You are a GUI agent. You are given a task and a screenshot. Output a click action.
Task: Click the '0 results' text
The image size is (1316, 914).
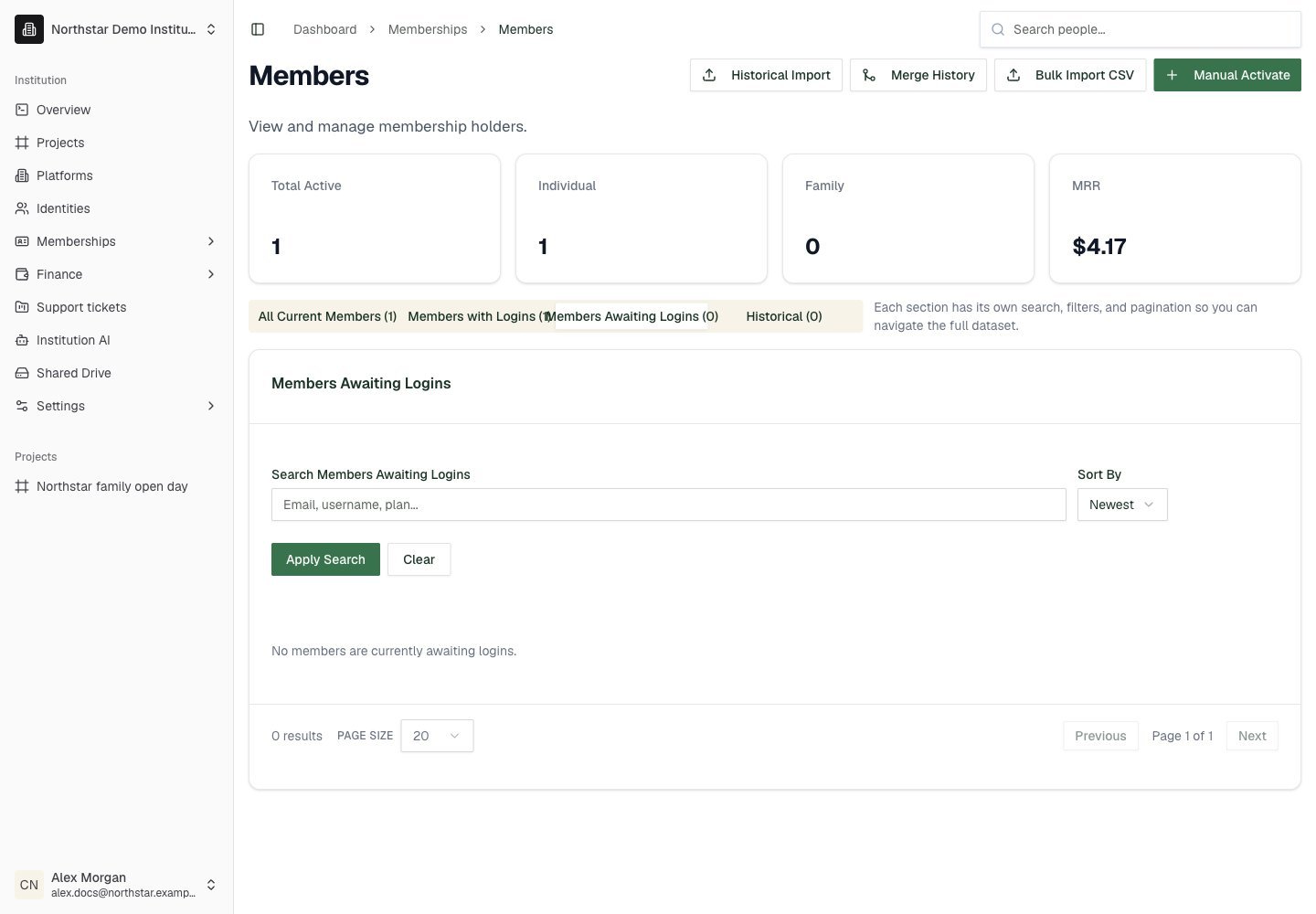pos(297,736)
